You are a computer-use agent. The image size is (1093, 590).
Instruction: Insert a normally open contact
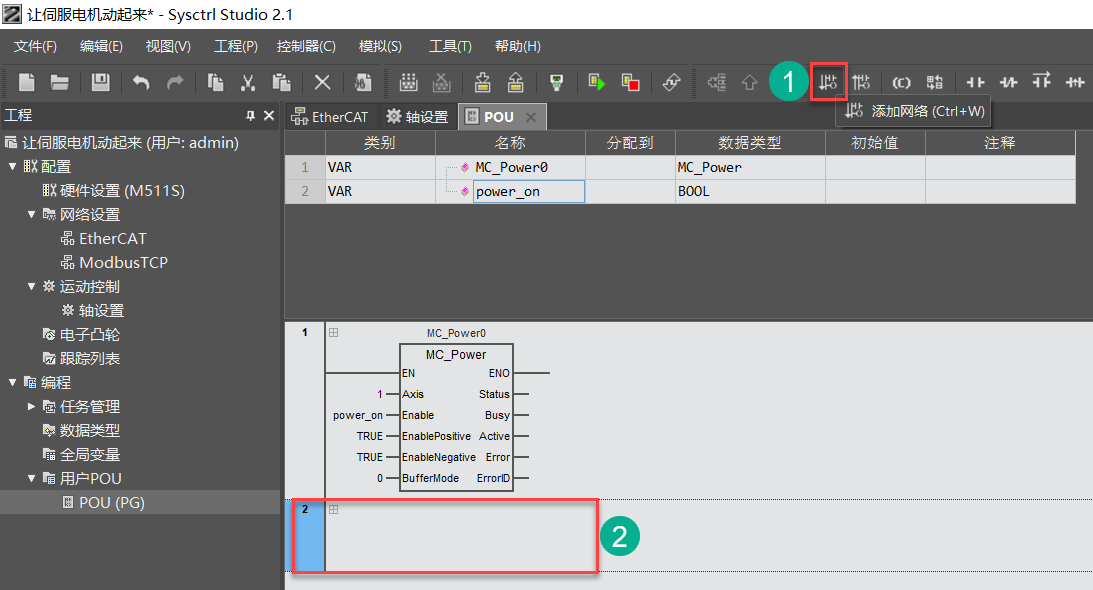tap(975, 82)
